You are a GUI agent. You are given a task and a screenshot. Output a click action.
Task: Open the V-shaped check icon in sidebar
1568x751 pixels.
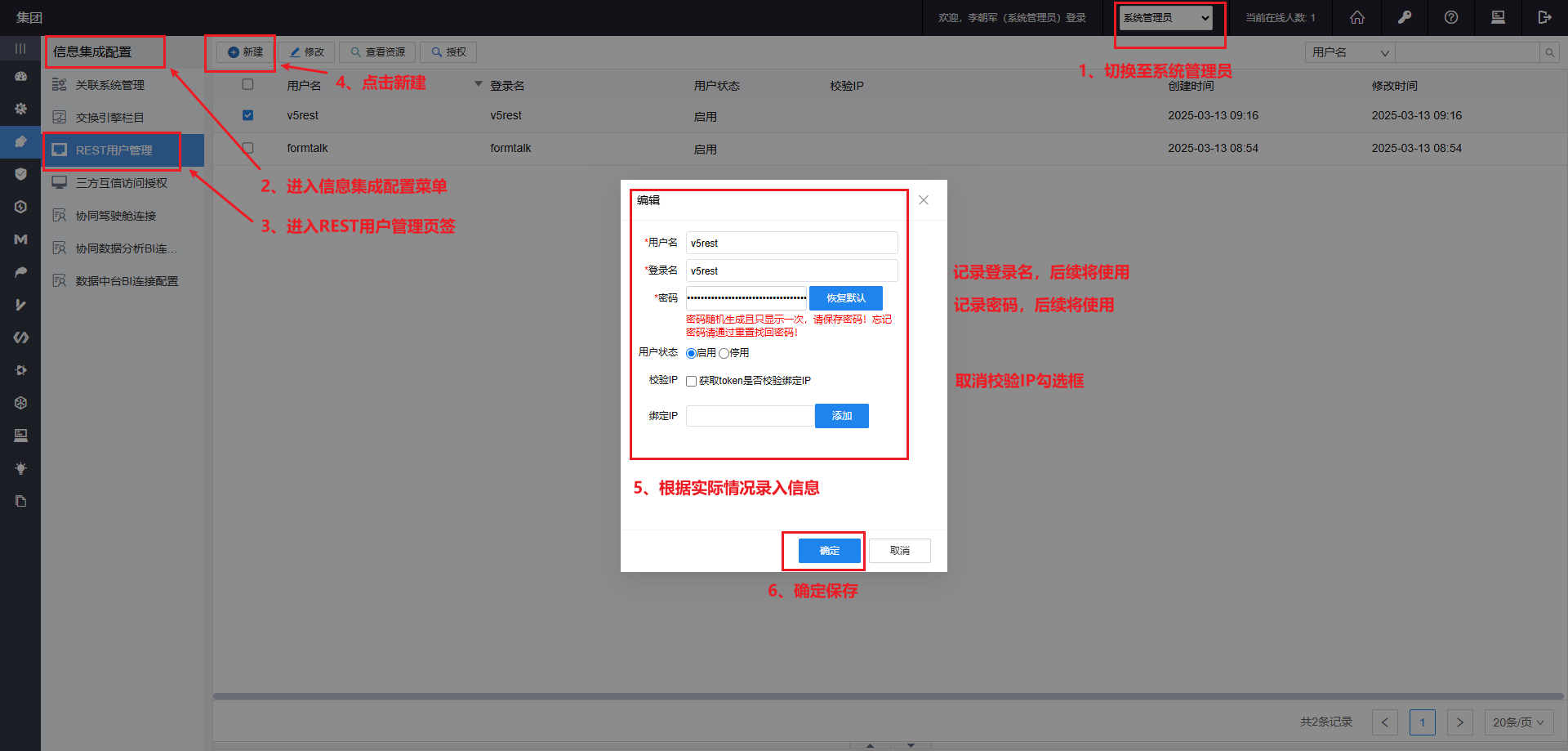click(20, 305)
